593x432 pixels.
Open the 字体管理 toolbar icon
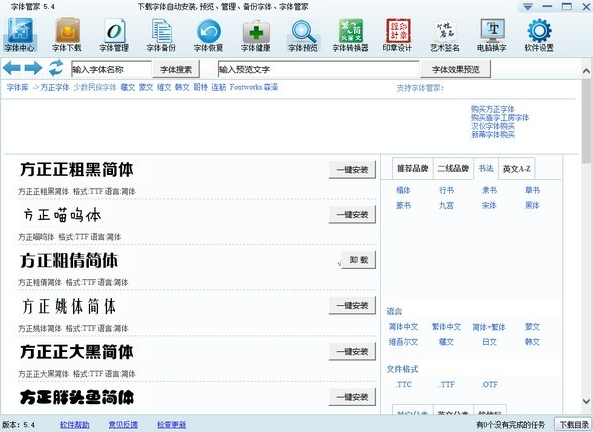pos(114,35)
